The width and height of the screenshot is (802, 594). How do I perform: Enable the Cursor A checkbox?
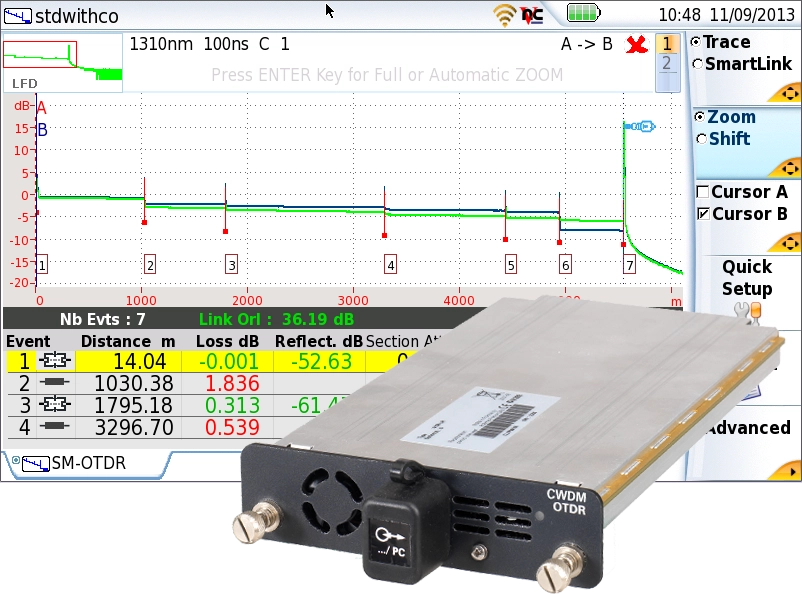pos(703,192)
